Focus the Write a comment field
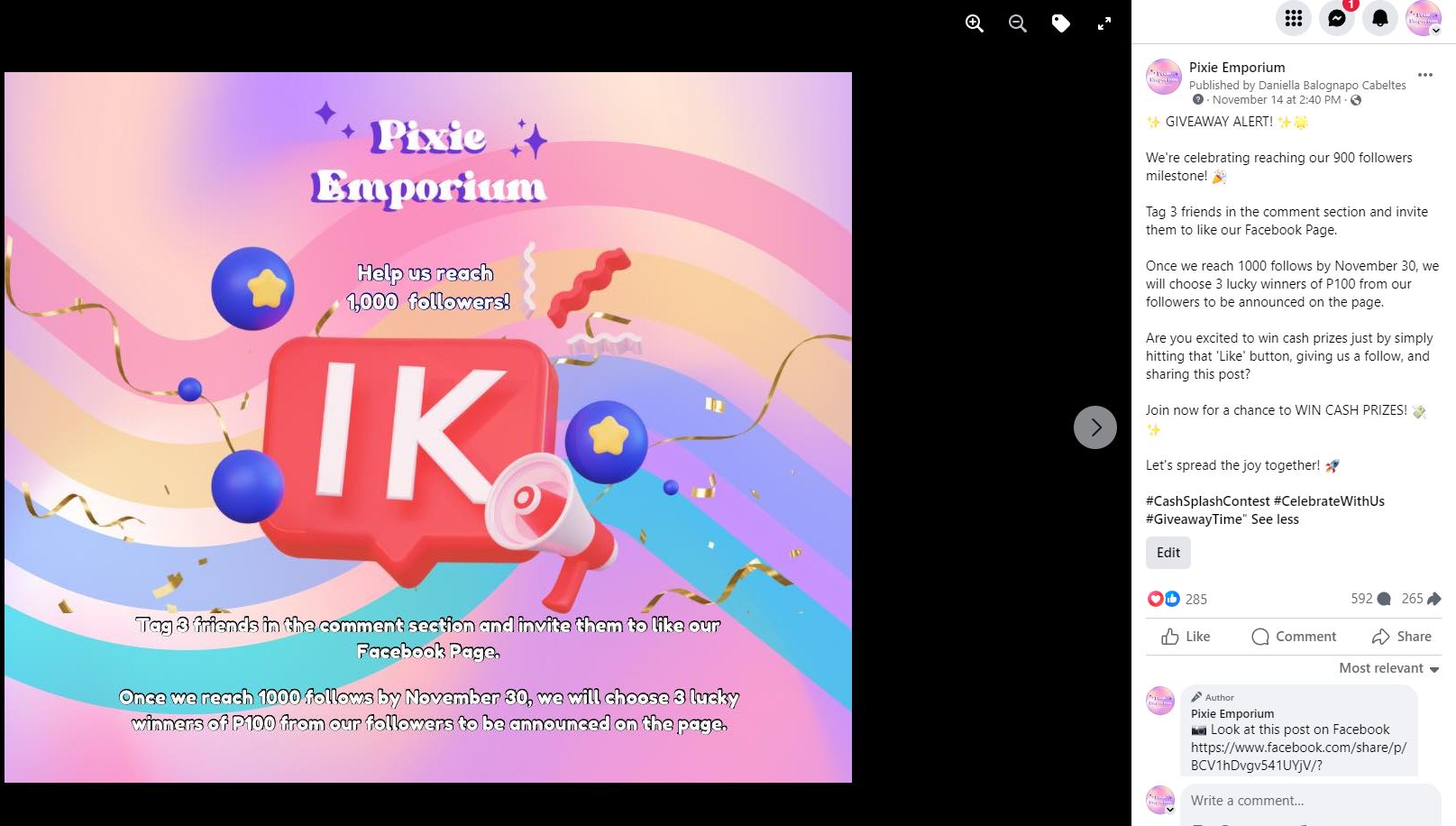Image resolution: width=1456 pixels, height=826 pixels. coord(1311,801)
